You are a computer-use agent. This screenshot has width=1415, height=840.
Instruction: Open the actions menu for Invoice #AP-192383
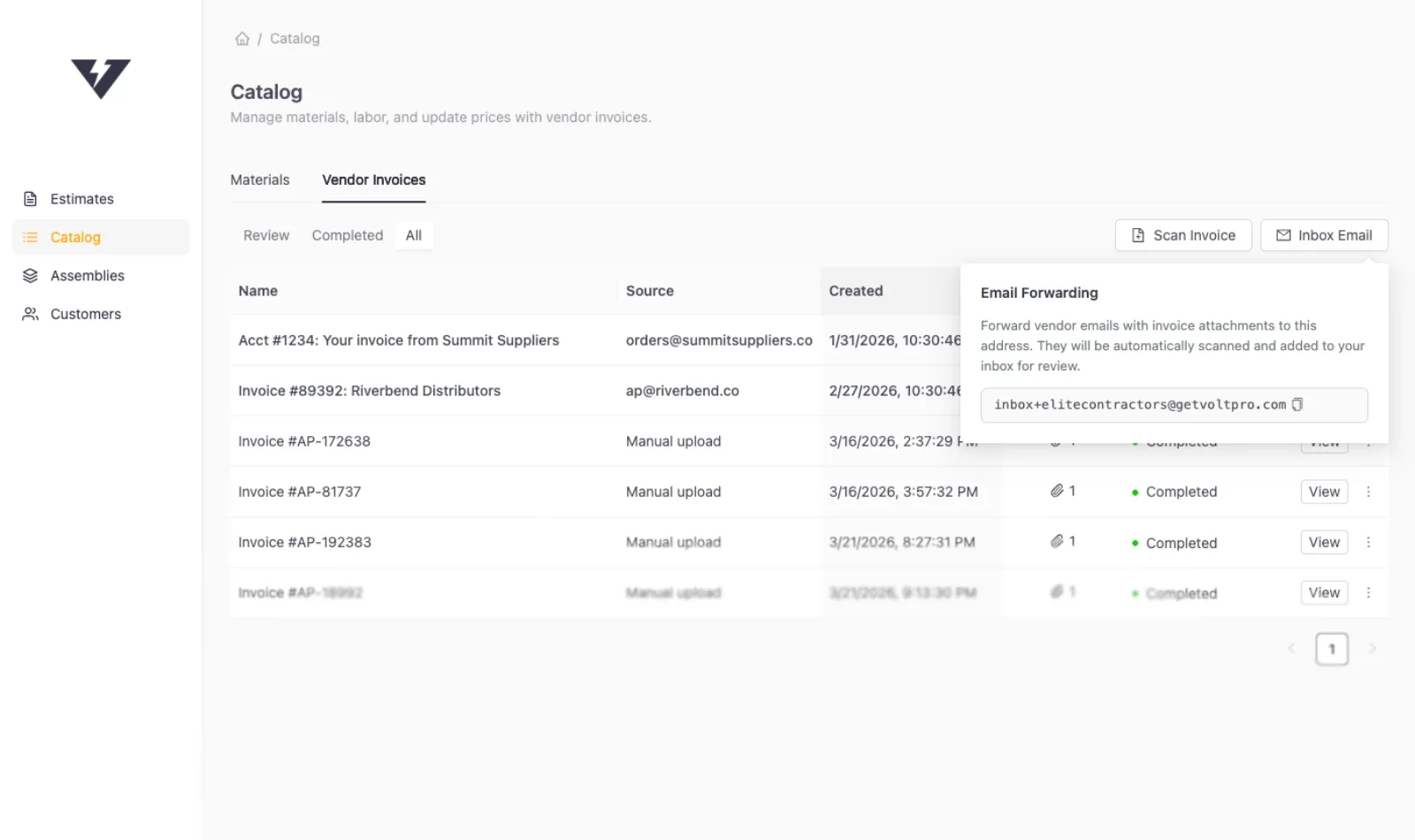tap(1369, 541)
